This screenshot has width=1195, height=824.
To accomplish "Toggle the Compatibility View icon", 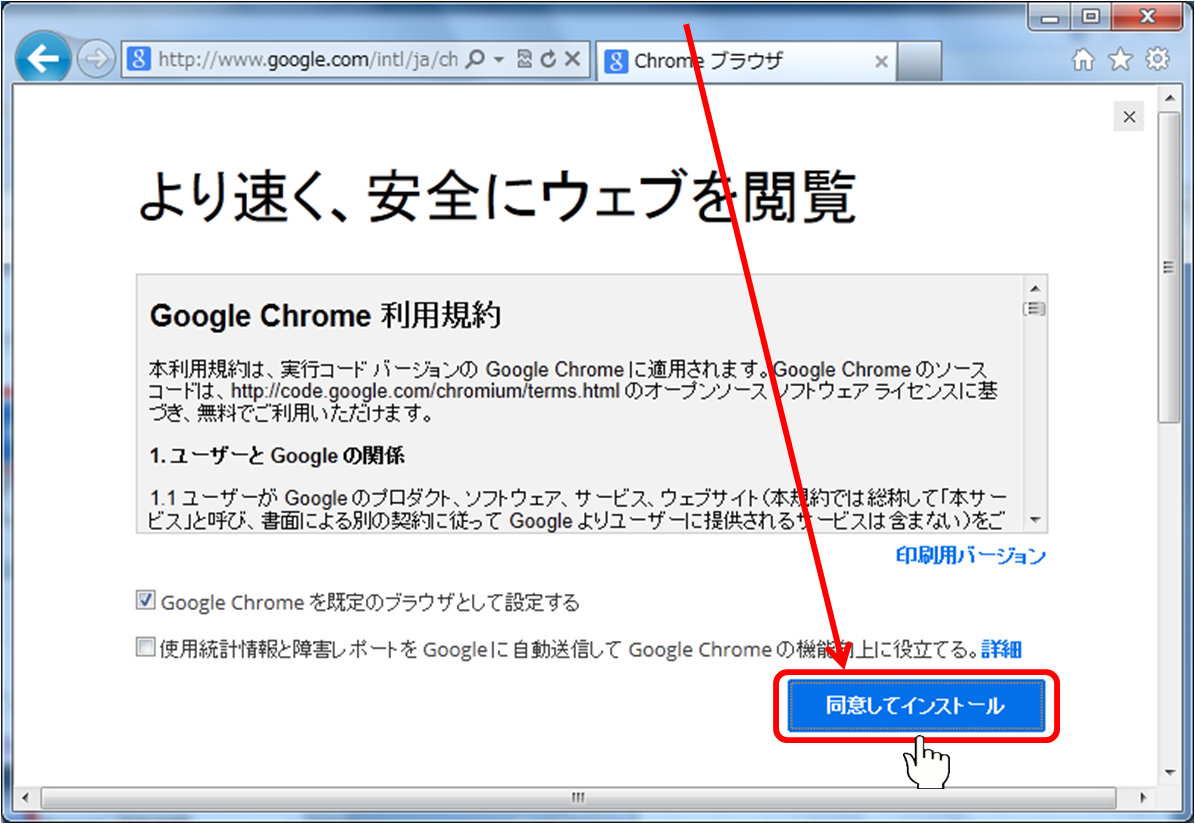I will click(525, 60).
